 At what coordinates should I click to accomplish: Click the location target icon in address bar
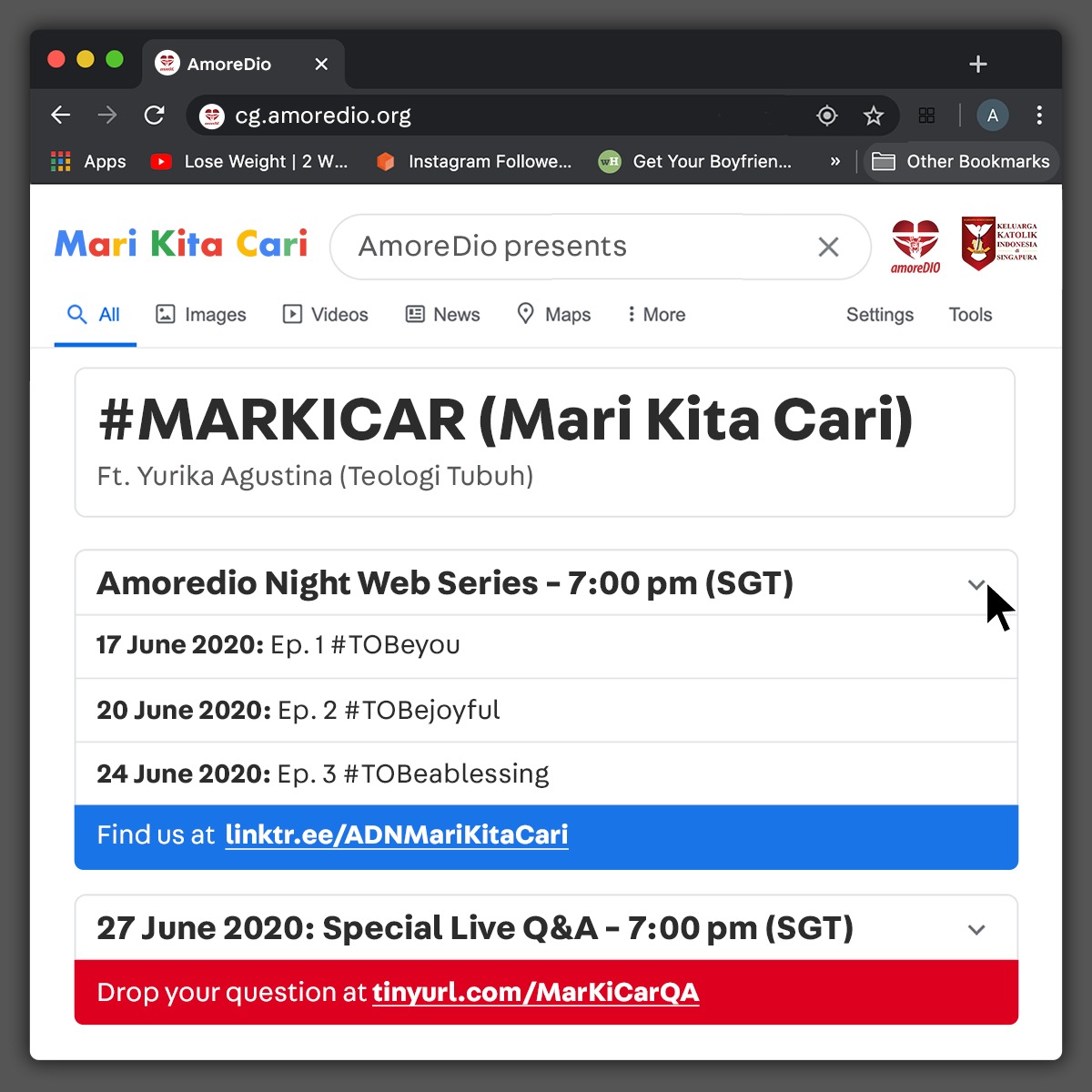tap(827, 116)
